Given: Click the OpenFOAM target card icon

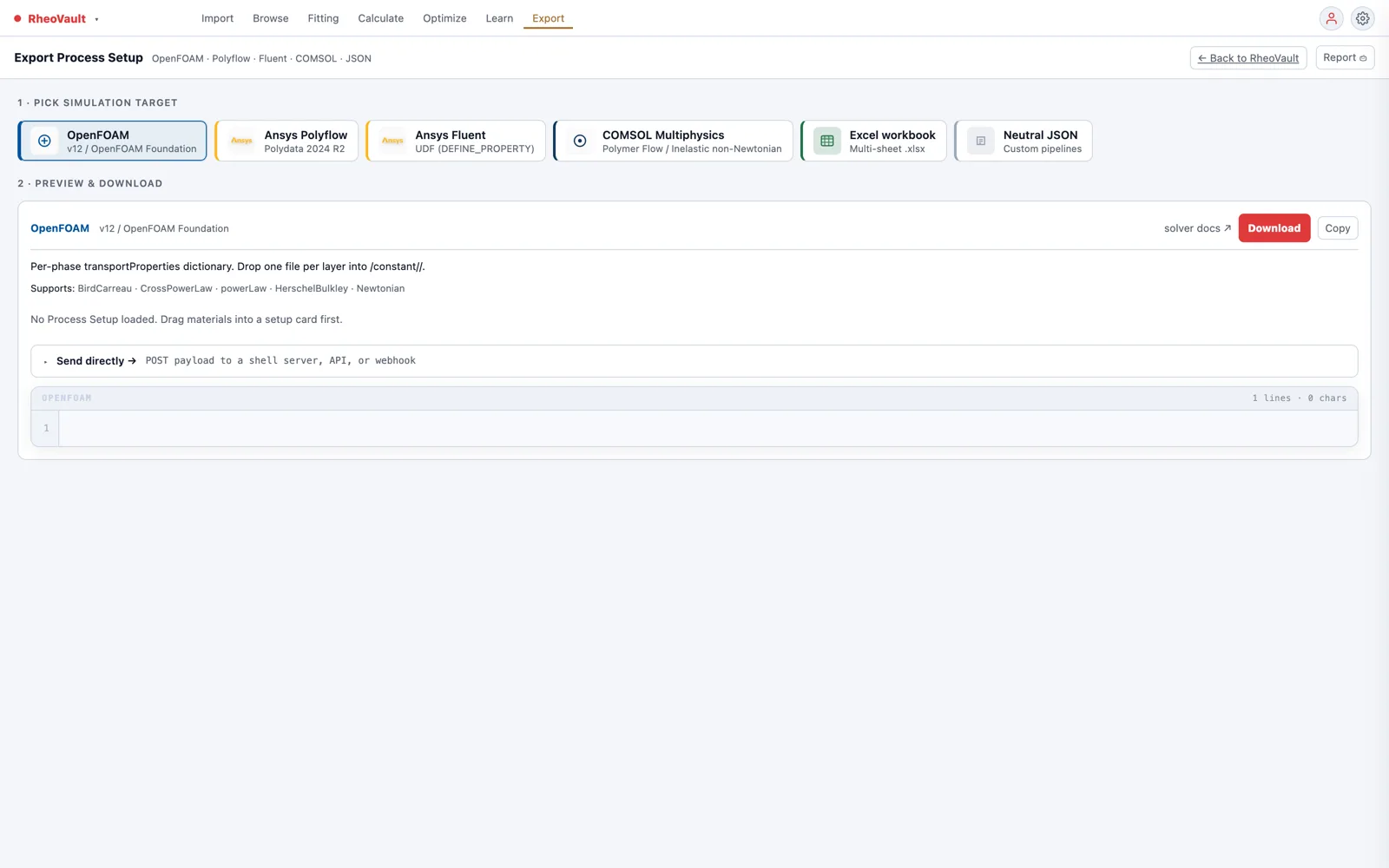Looking at the screenshot, I should click(x=44, y=141).
